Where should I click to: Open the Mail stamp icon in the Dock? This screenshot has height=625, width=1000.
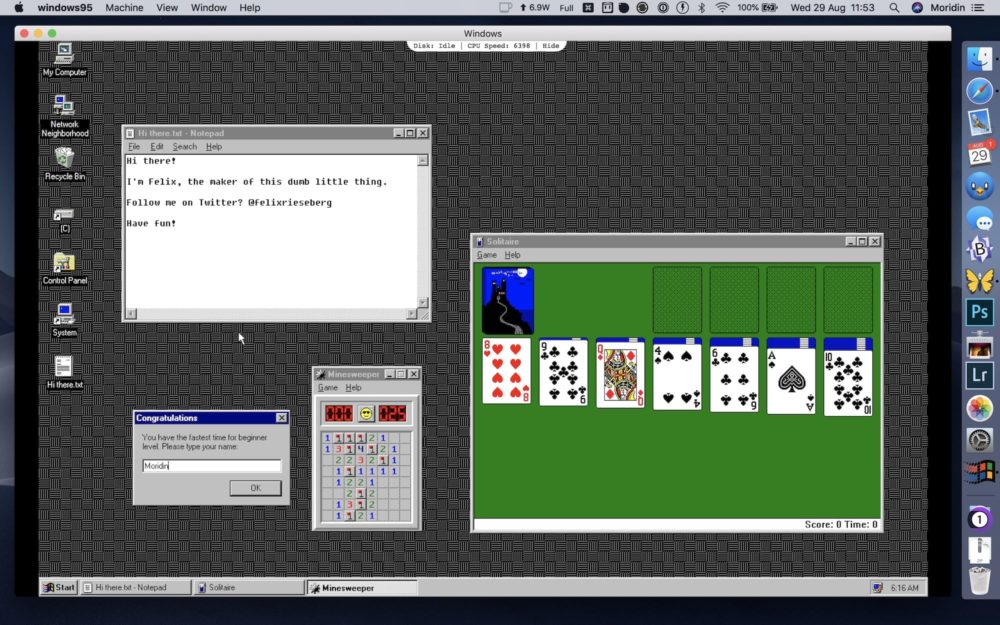(x=980, y=122)
